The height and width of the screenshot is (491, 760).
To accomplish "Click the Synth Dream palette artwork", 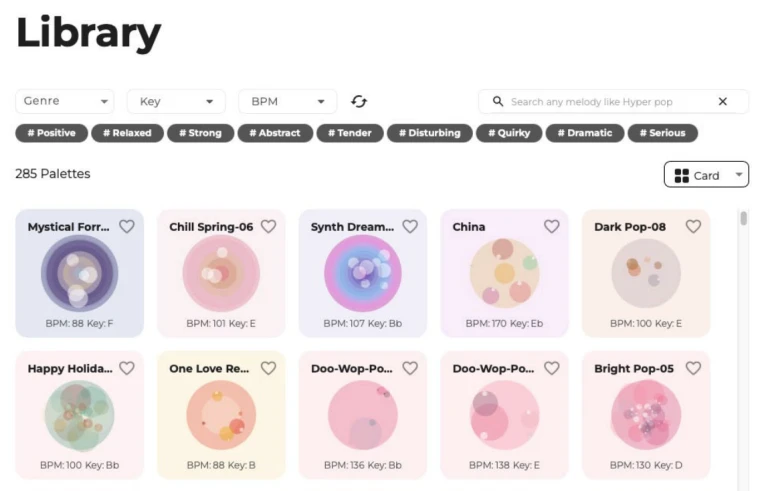I will pyautogui.click(x=362, y=274).
